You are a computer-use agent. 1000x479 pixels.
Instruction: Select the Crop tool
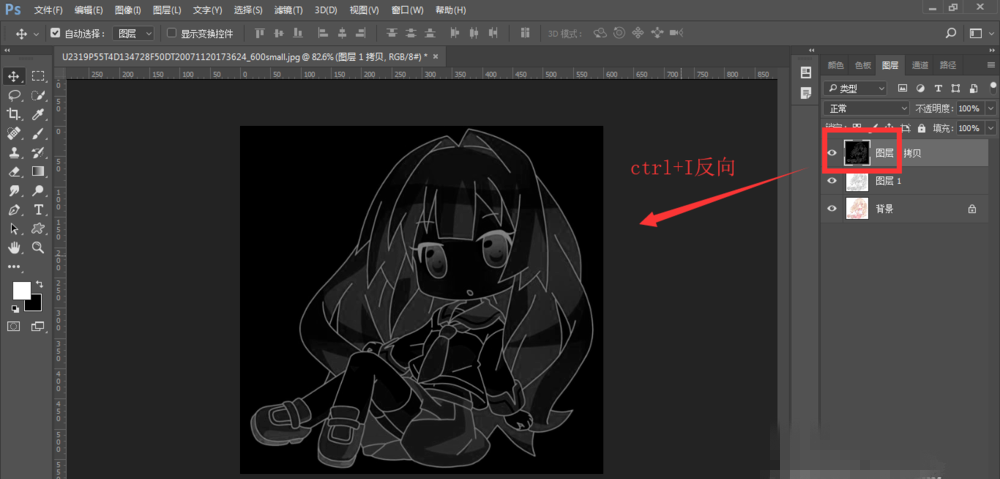pyautogui.click(x=13, y=114)
